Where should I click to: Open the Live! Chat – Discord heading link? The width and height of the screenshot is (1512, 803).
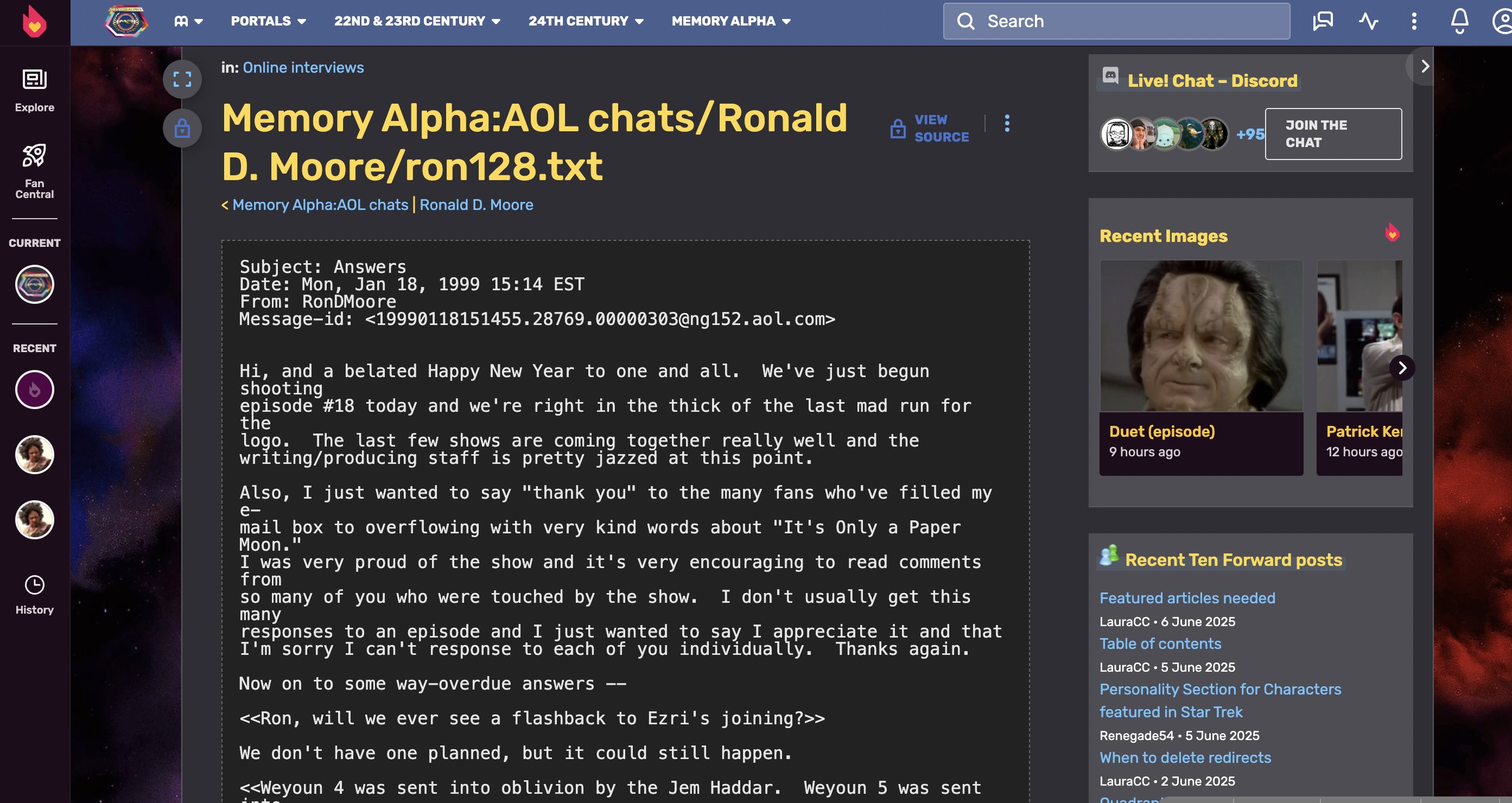click(x=1212, y=80)
